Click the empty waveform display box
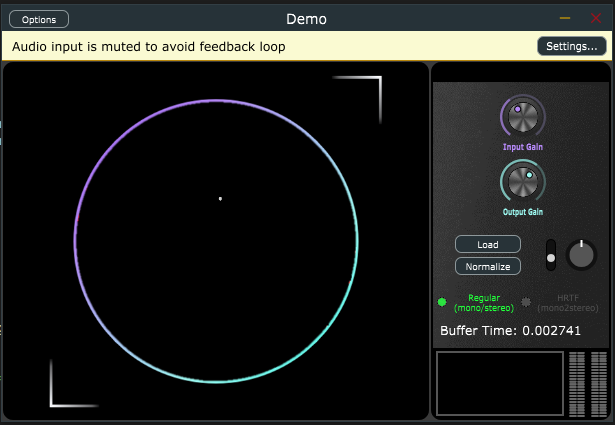Image resolution: width=615 pixels, height=425 pixels. point(500,383)
